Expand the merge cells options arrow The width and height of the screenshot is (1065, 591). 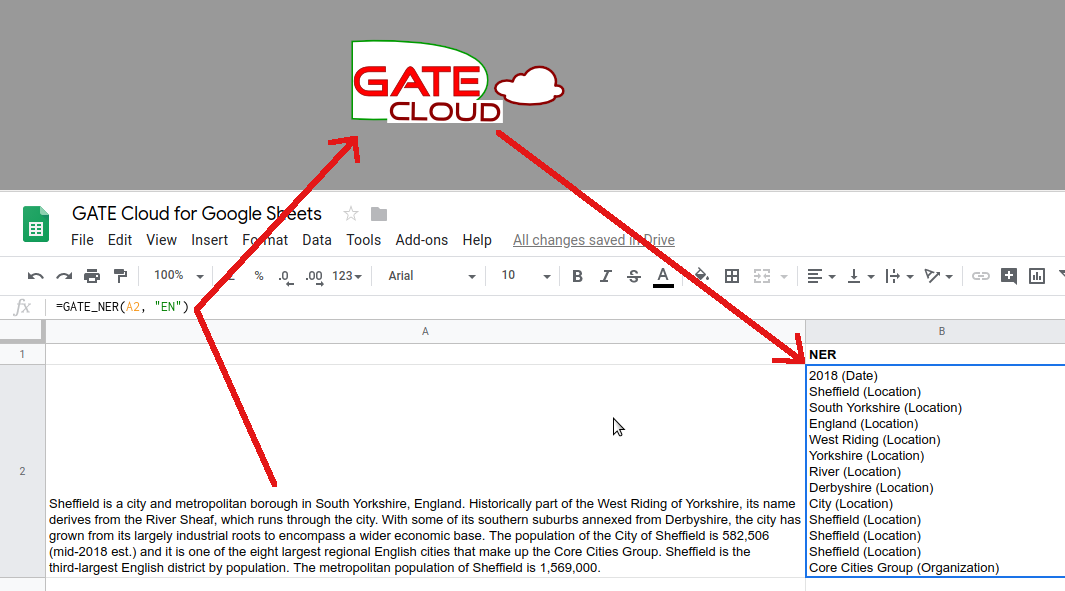784,276
